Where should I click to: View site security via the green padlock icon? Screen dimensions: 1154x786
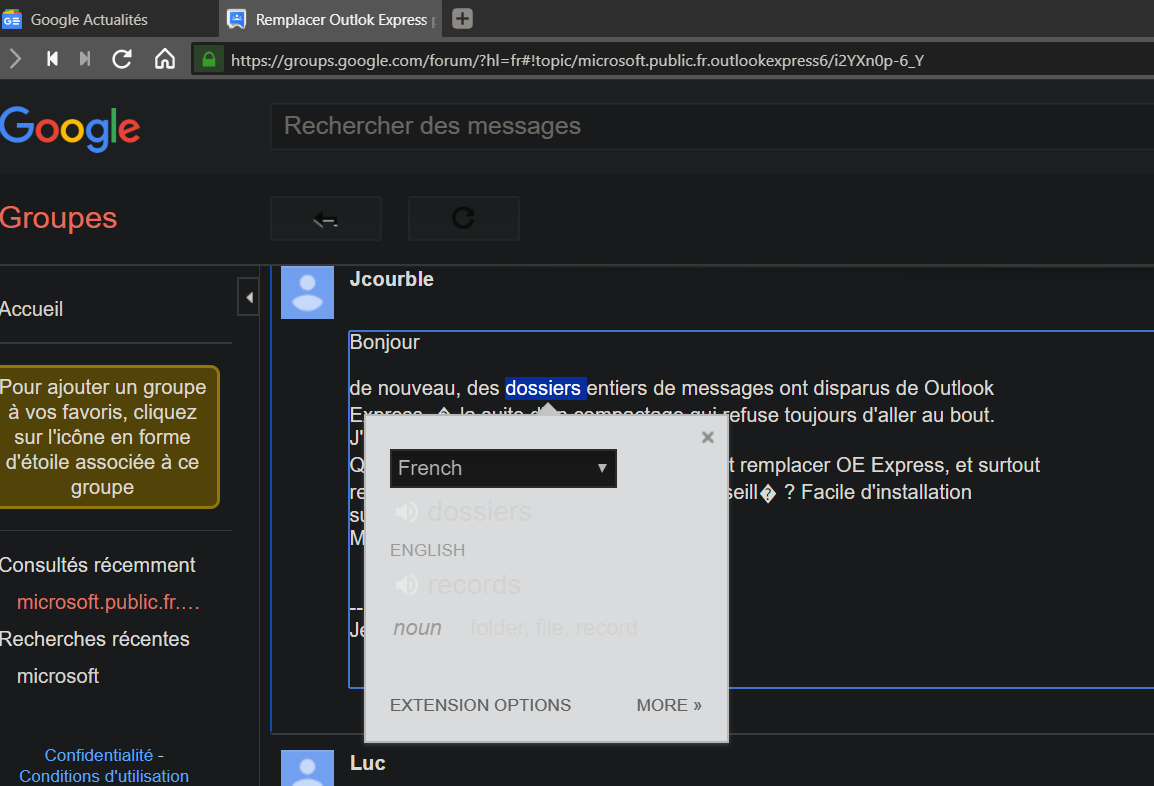206,59
